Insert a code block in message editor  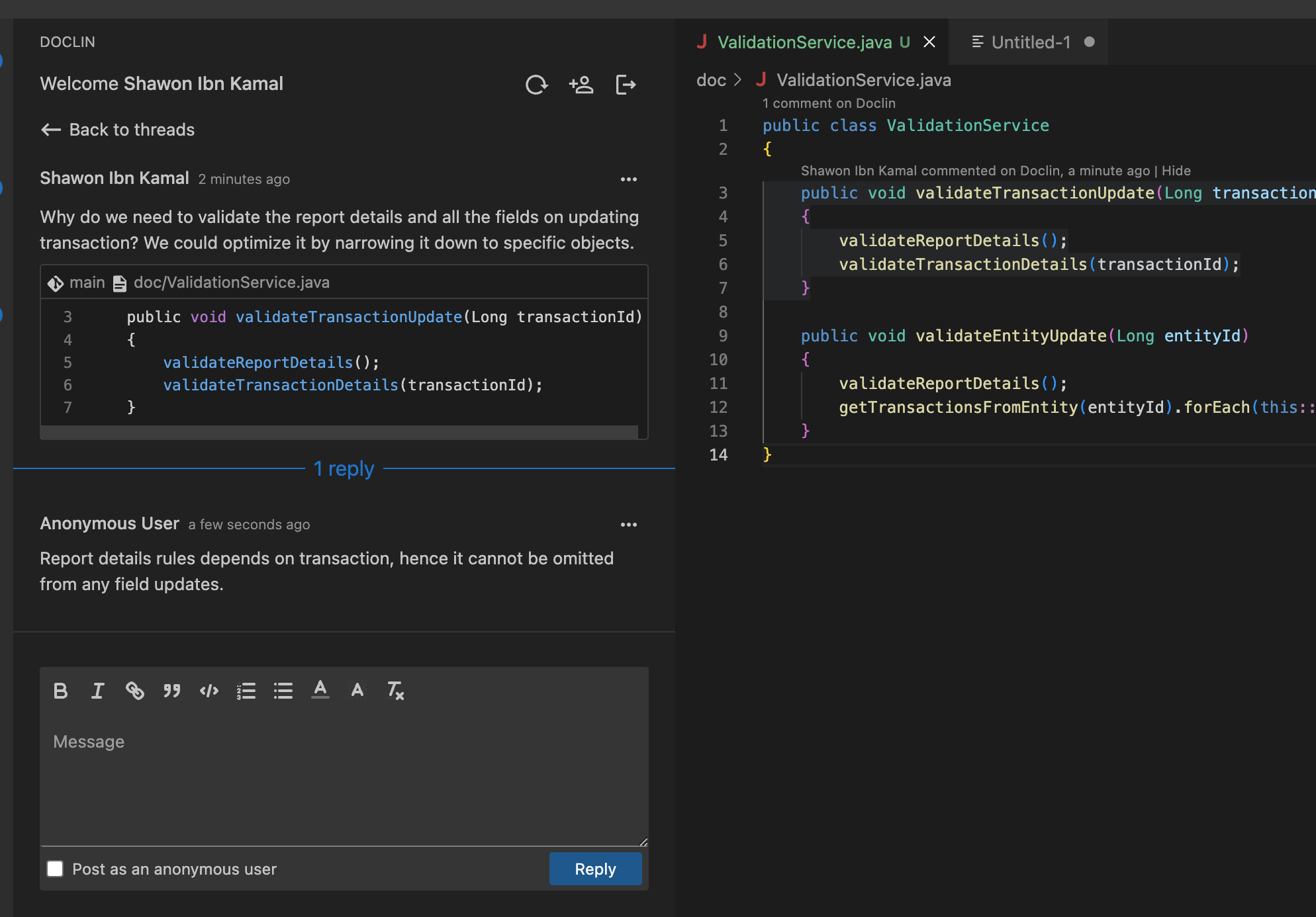tap(209, 691)
